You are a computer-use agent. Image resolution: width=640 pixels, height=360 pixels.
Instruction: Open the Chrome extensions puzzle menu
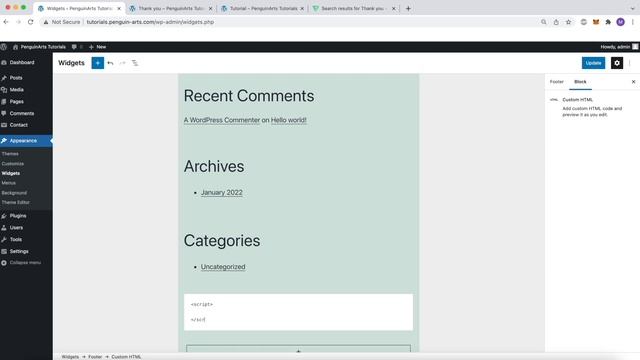pyautogui.click(x=608, y=22)
